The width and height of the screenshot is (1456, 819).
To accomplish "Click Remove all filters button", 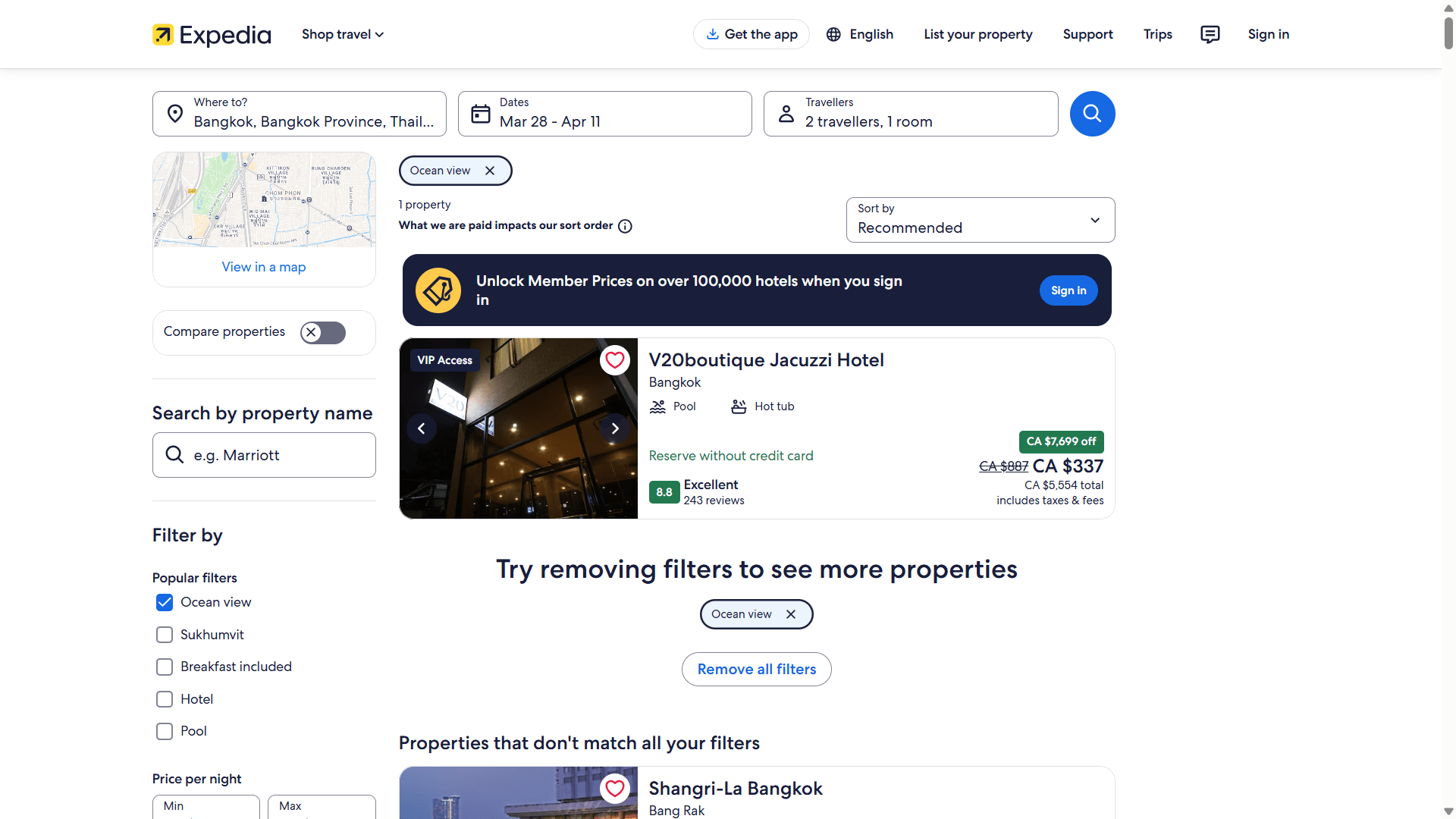I will (757, 670).
